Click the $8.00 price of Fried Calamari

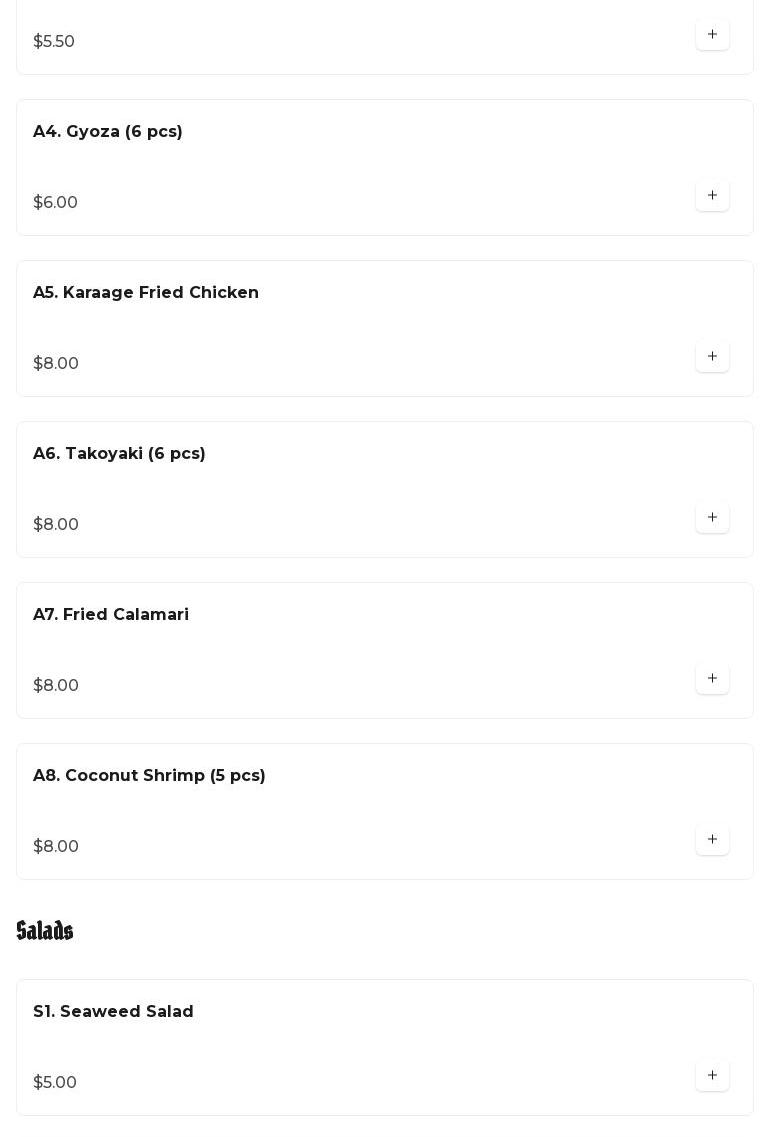(56, 686)
